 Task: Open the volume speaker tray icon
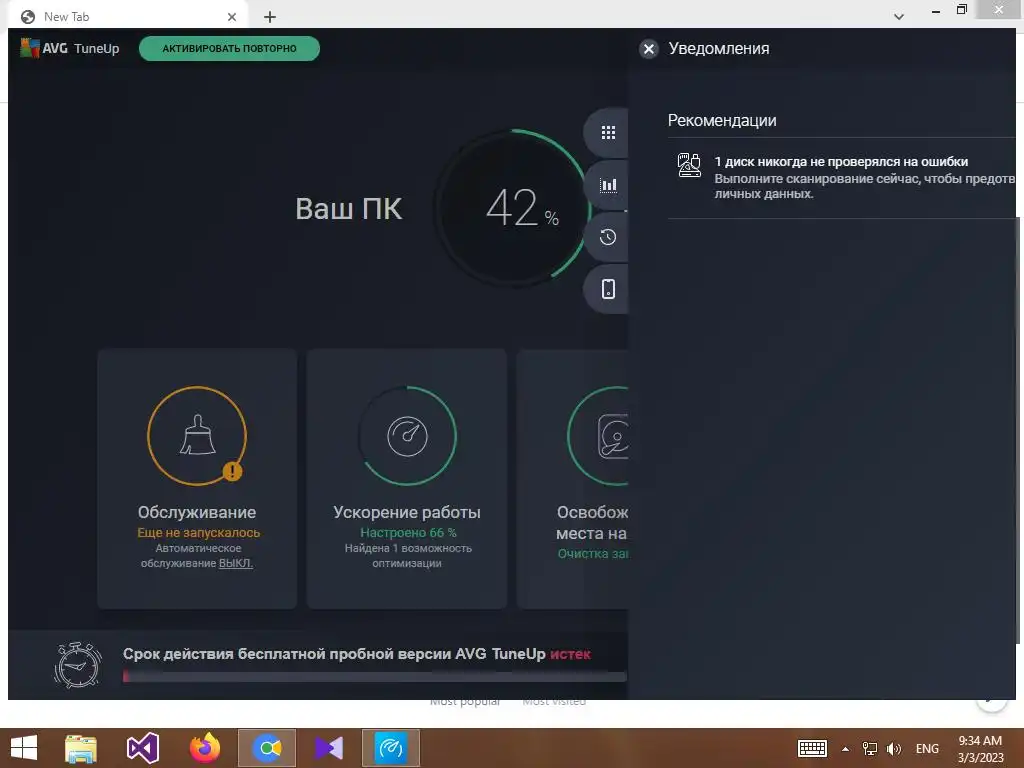tap(893, 748)
